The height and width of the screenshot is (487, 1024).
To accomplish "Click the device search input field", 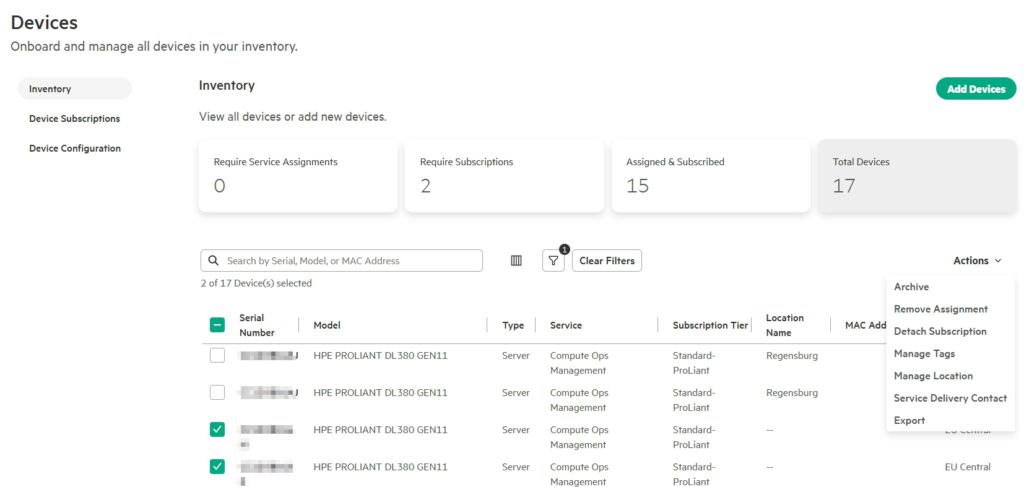I will click(x=350, y=261).
